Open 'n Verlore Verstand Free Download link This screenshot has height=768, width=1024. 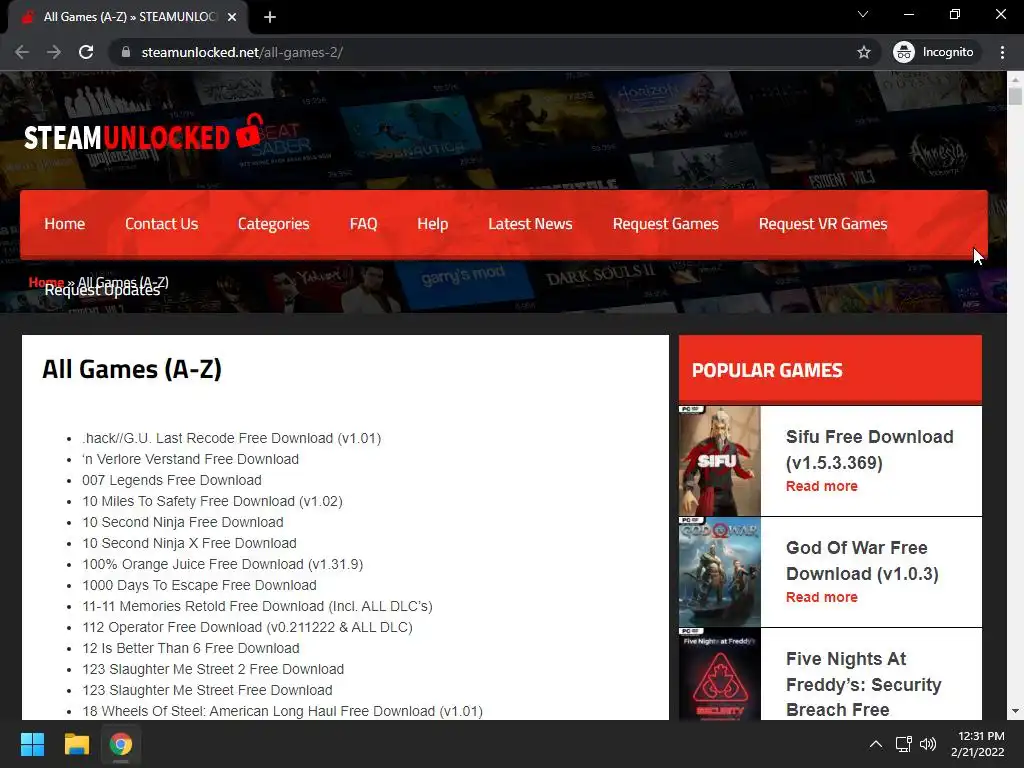click(190, 459)
